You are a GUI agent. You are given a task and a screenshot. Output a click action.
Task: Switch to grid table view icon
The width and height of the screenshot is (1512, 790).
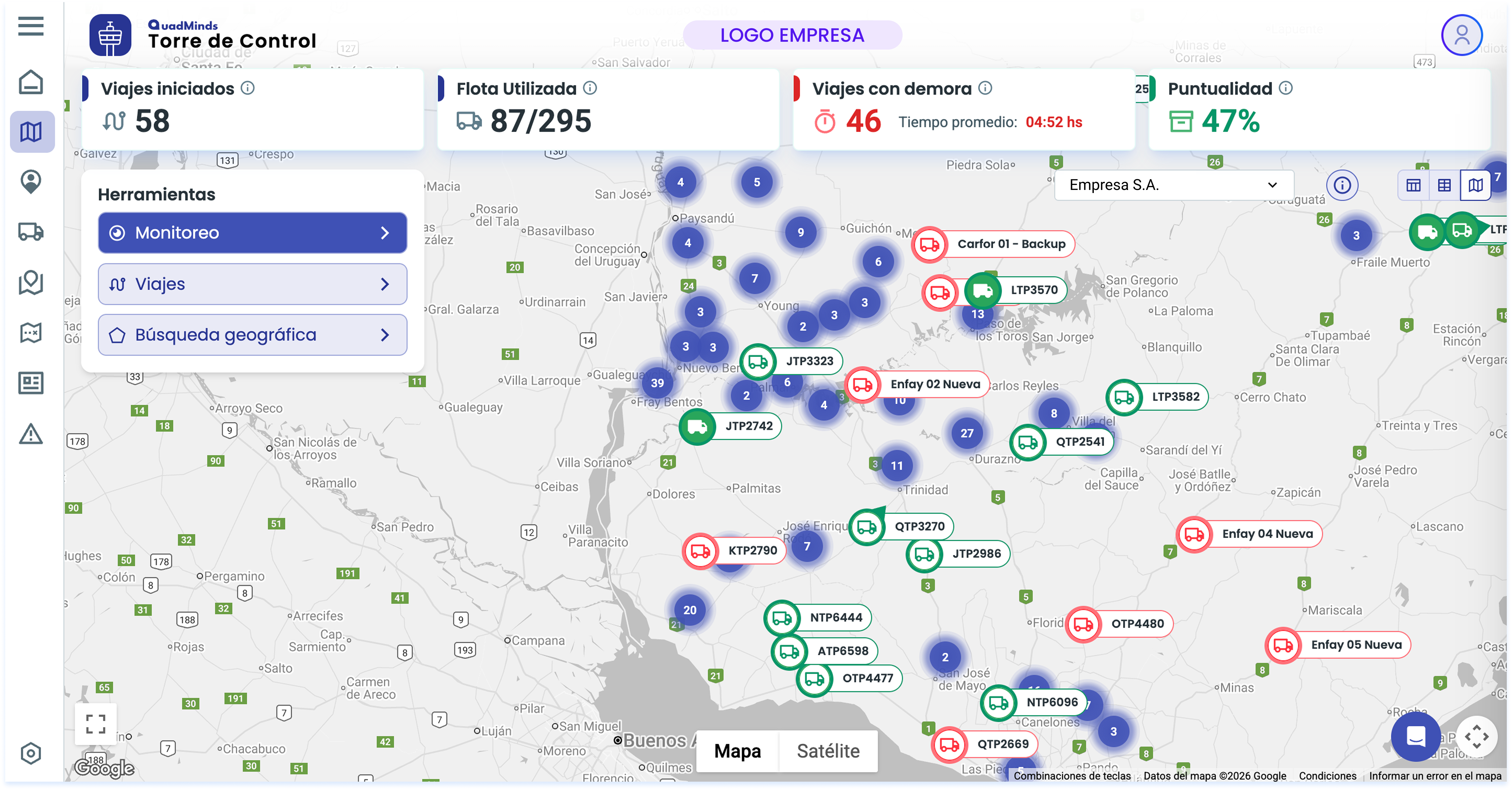point(1444,185)
